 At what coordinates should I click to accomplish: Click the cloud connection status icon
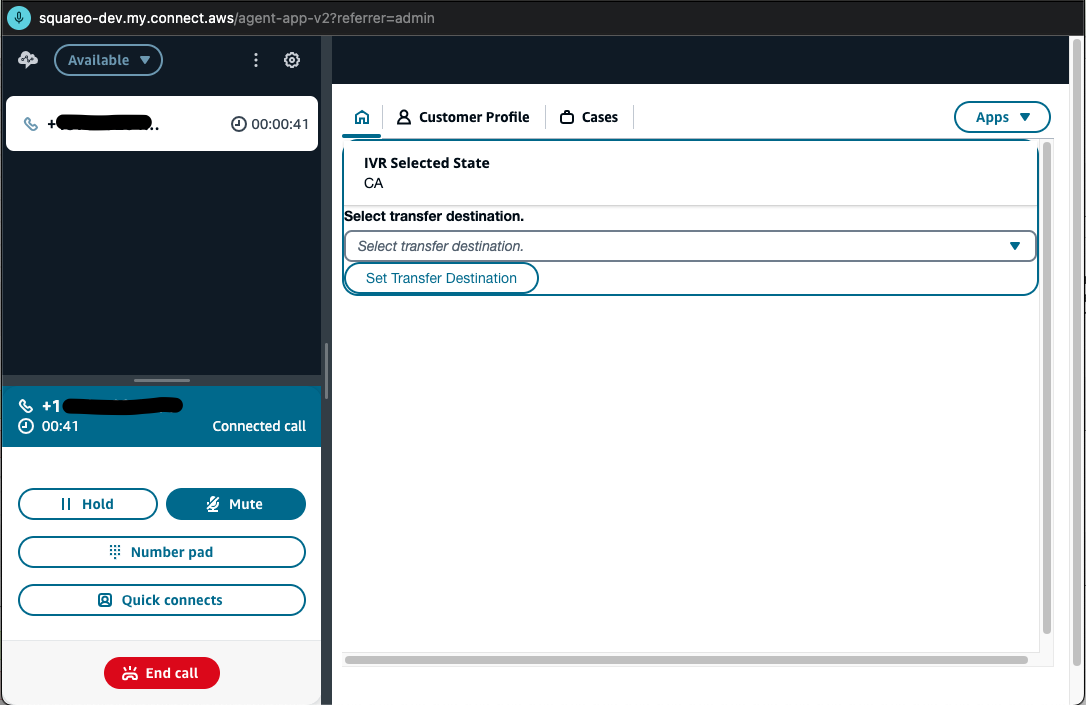(27, 60)
